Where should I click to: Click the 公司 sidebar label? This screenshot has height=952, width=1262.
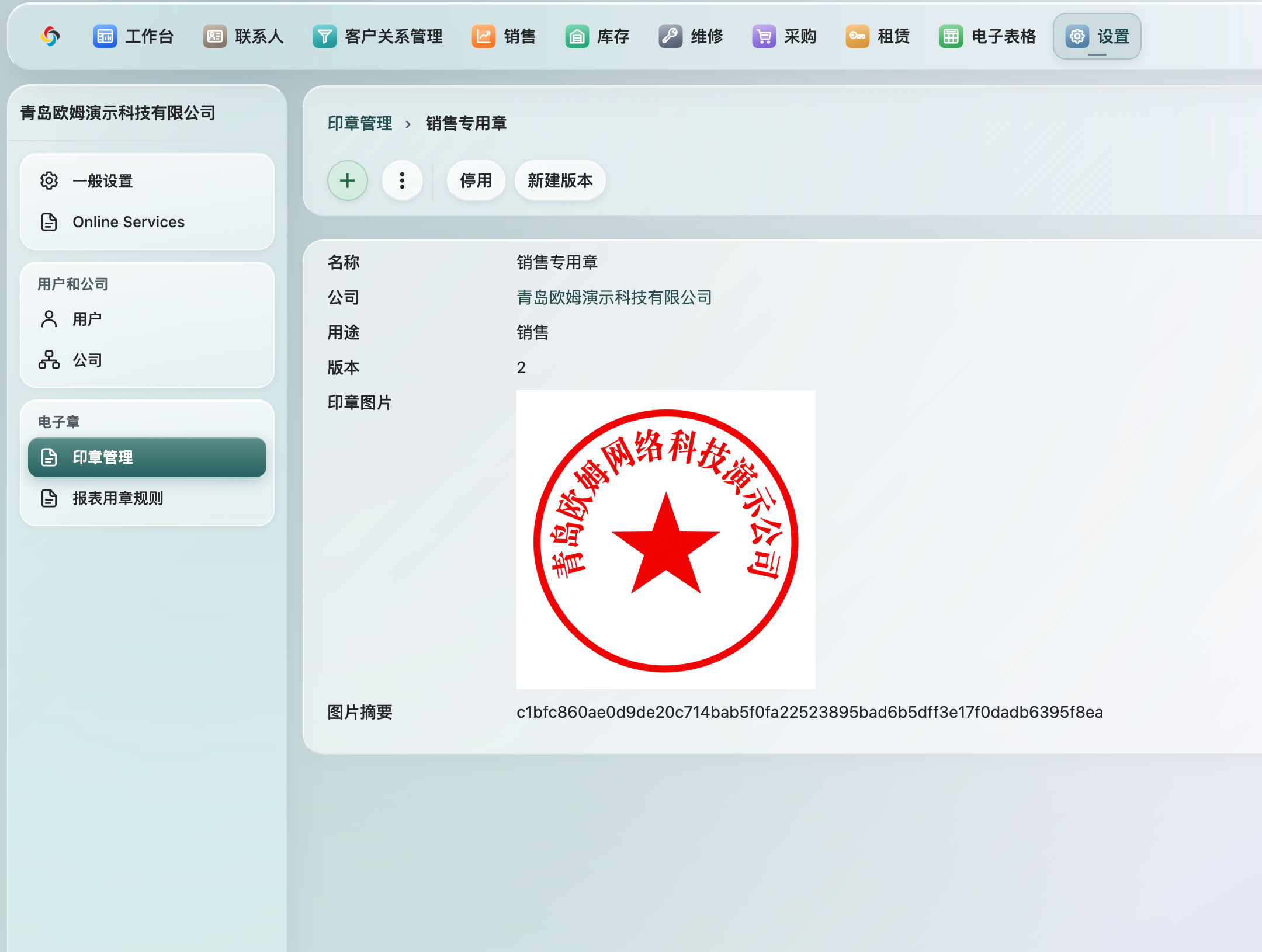[x=87, y=360]
